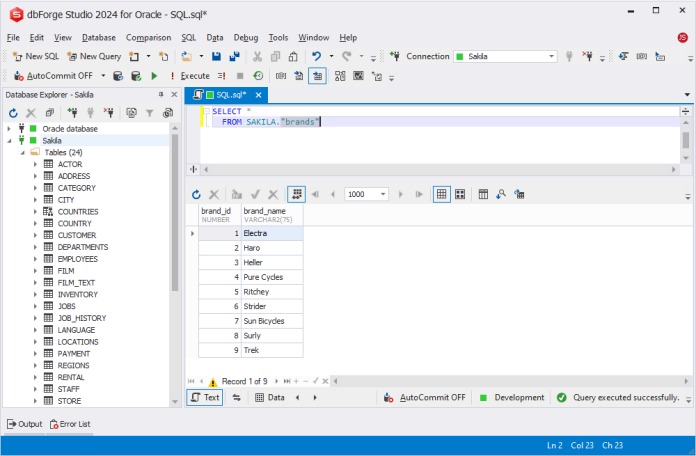The image size is (696, 456).
Task: Click the New Query toolbar button
Action: [94, 56]
